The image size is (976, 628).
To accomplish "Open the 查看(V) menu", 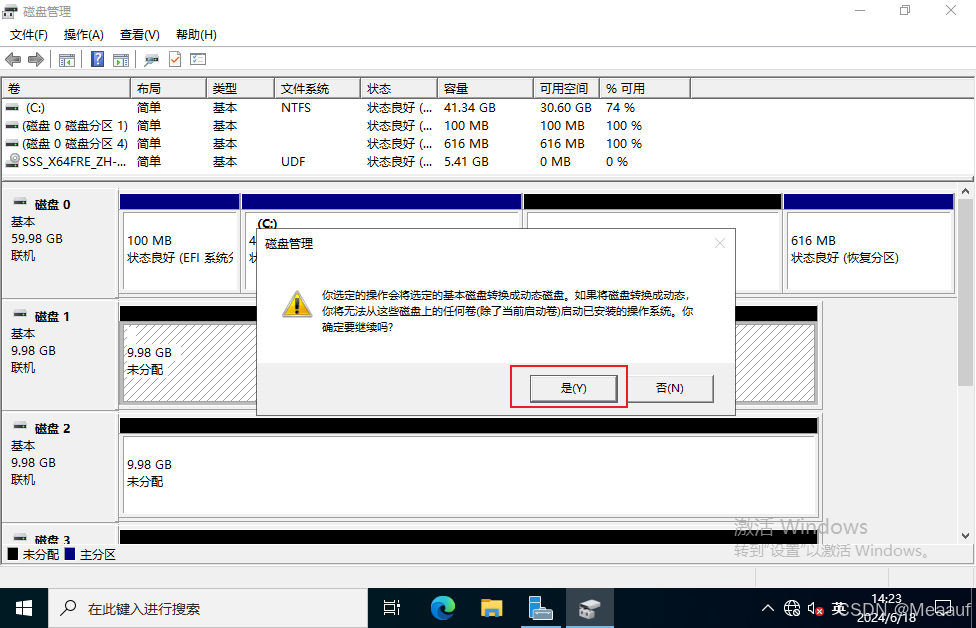I will [139, 35].
